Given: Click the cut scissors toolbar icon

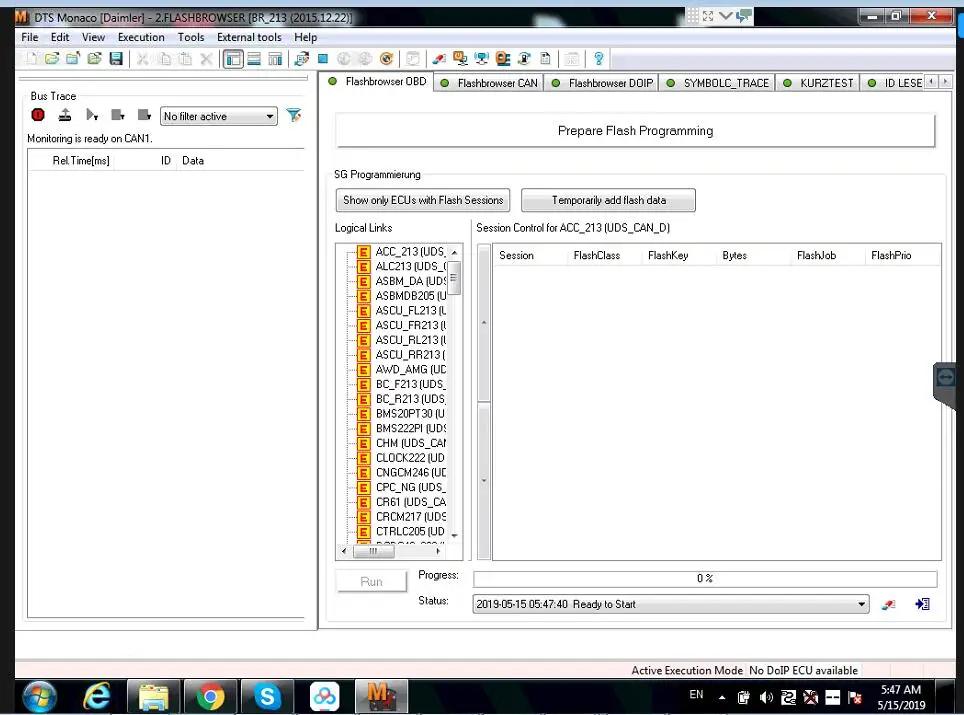Looking at the screenshot, I should coord(143,59).
